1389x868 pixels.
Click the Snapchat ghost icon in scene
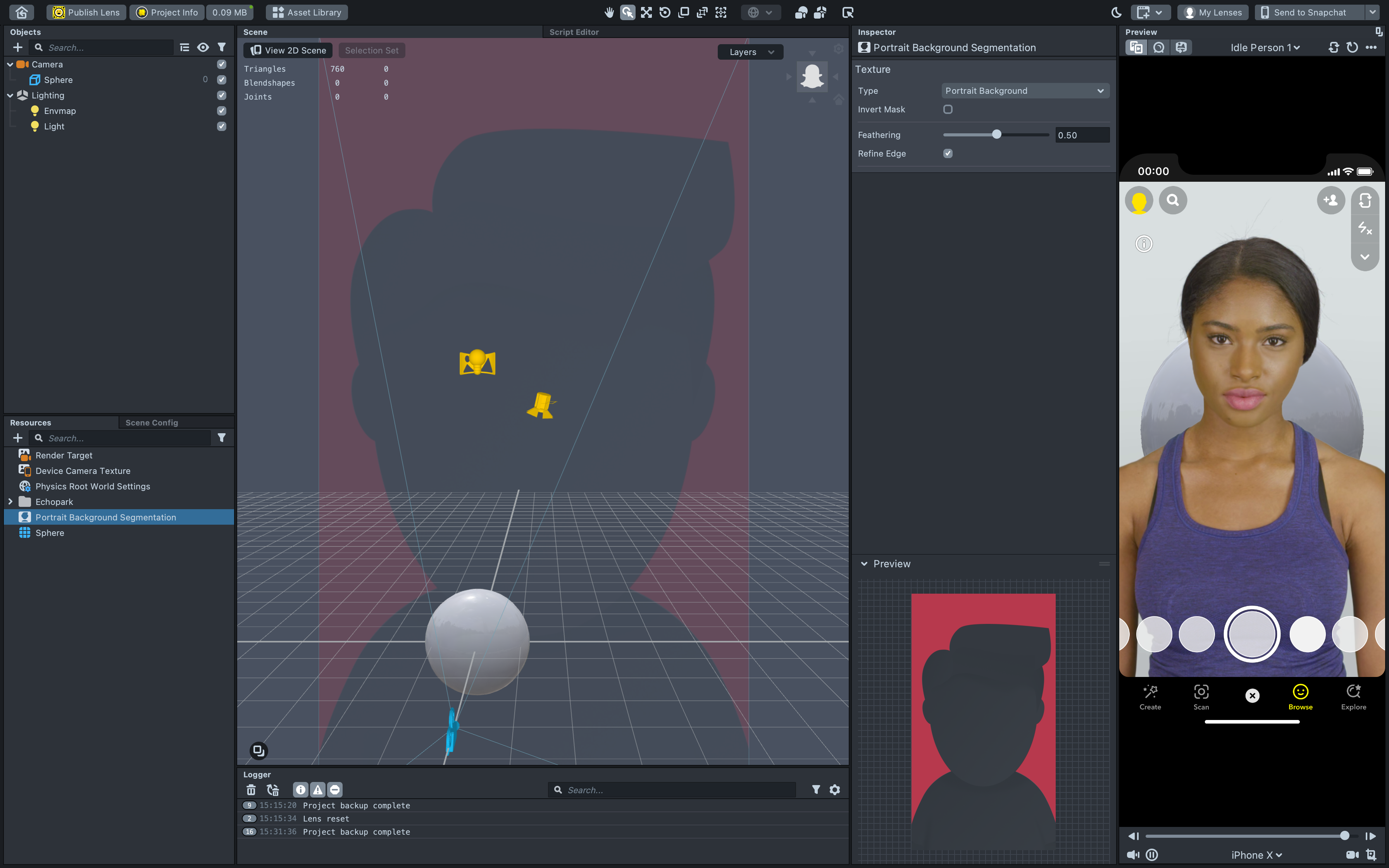click(812, 76)
